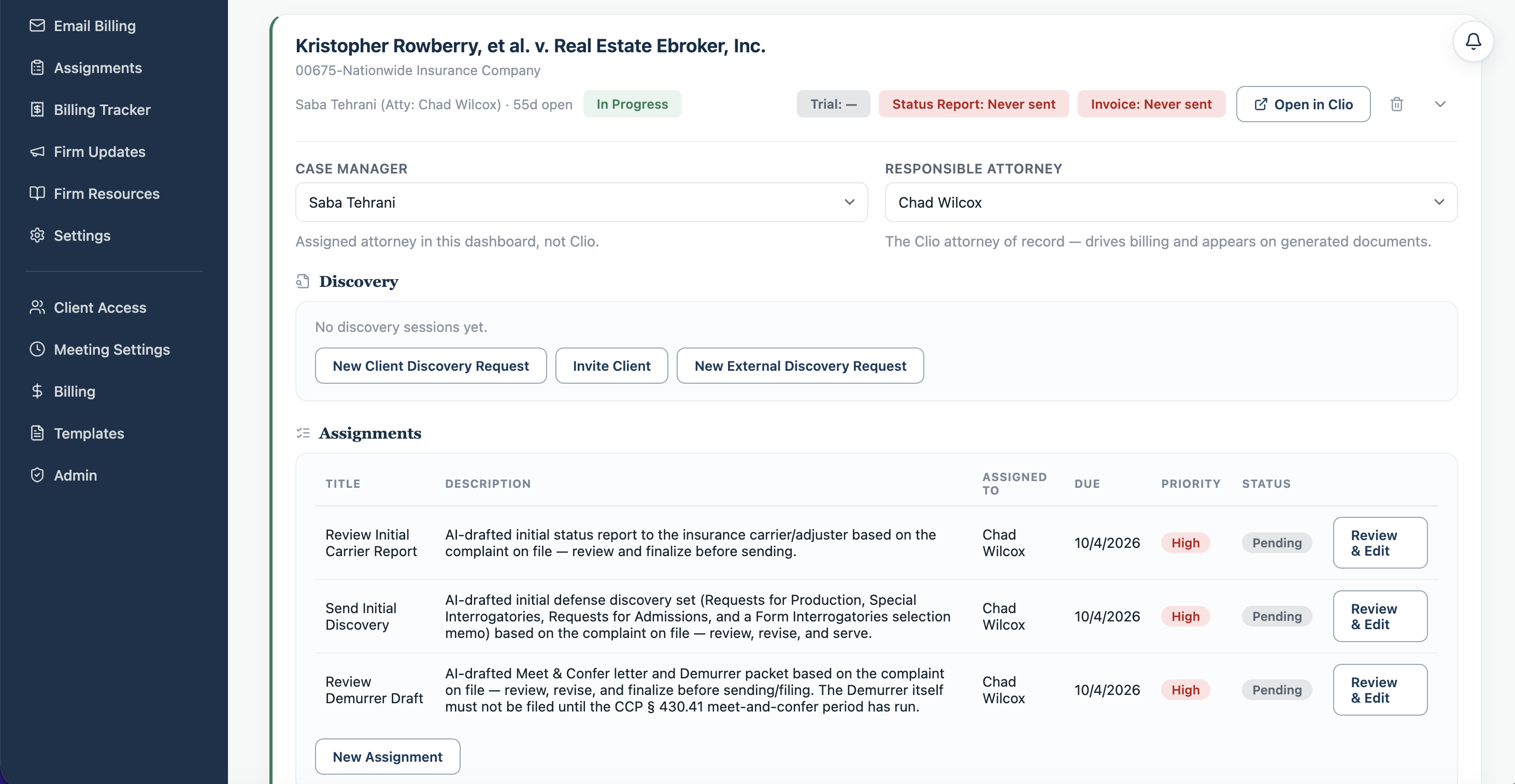Click the Assignments clipboard icon in sidebar
The height and width of the screenshot is (784, 1515).
37,68
